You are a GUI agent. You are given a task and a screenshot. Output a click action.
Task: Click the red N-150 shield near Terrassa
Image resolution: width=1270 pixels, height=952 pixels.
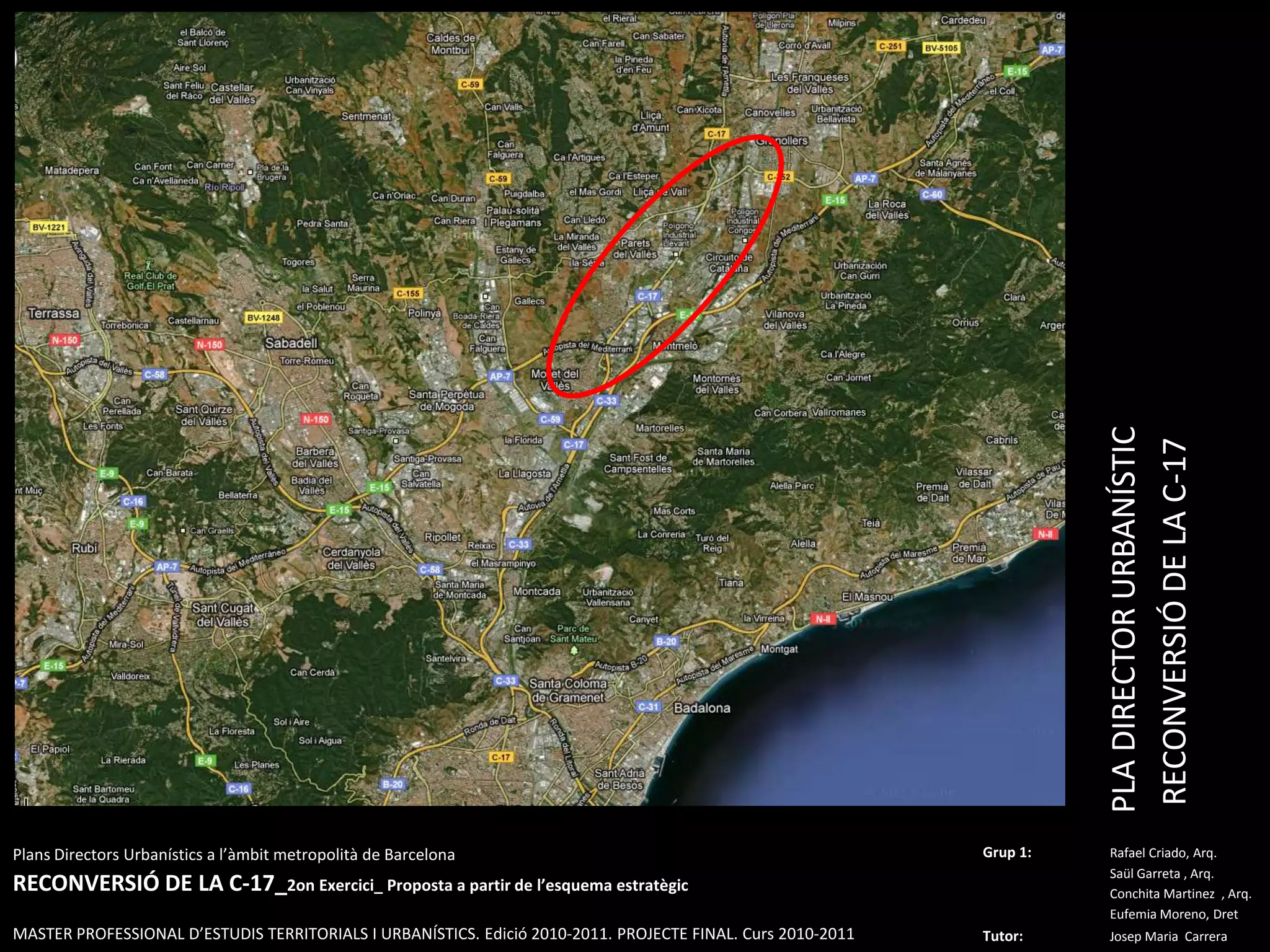[64, 340]
